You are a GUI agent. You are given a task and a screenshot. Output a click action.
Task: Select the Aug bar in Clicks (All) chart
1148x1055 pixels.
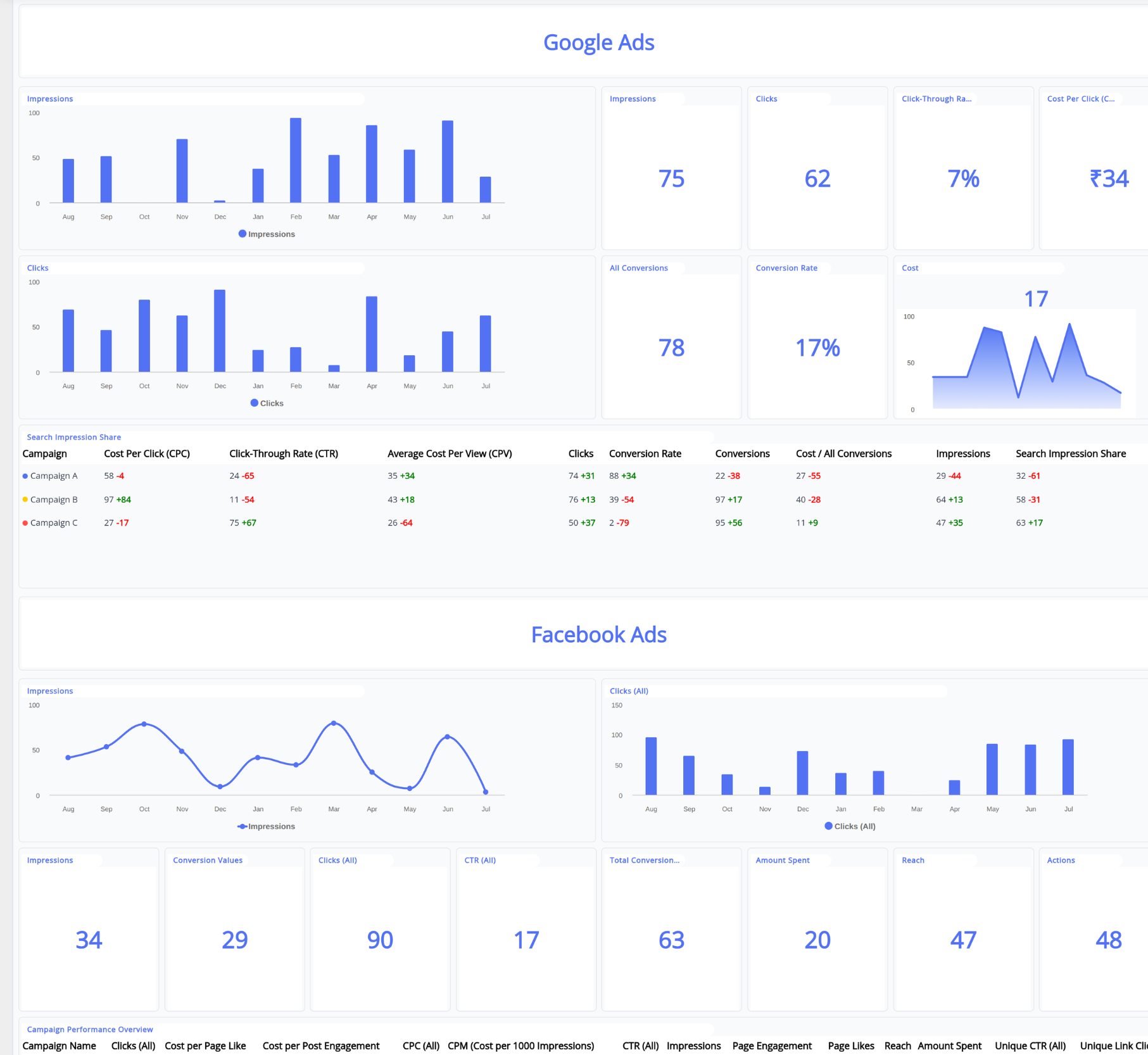pos(651,766)
